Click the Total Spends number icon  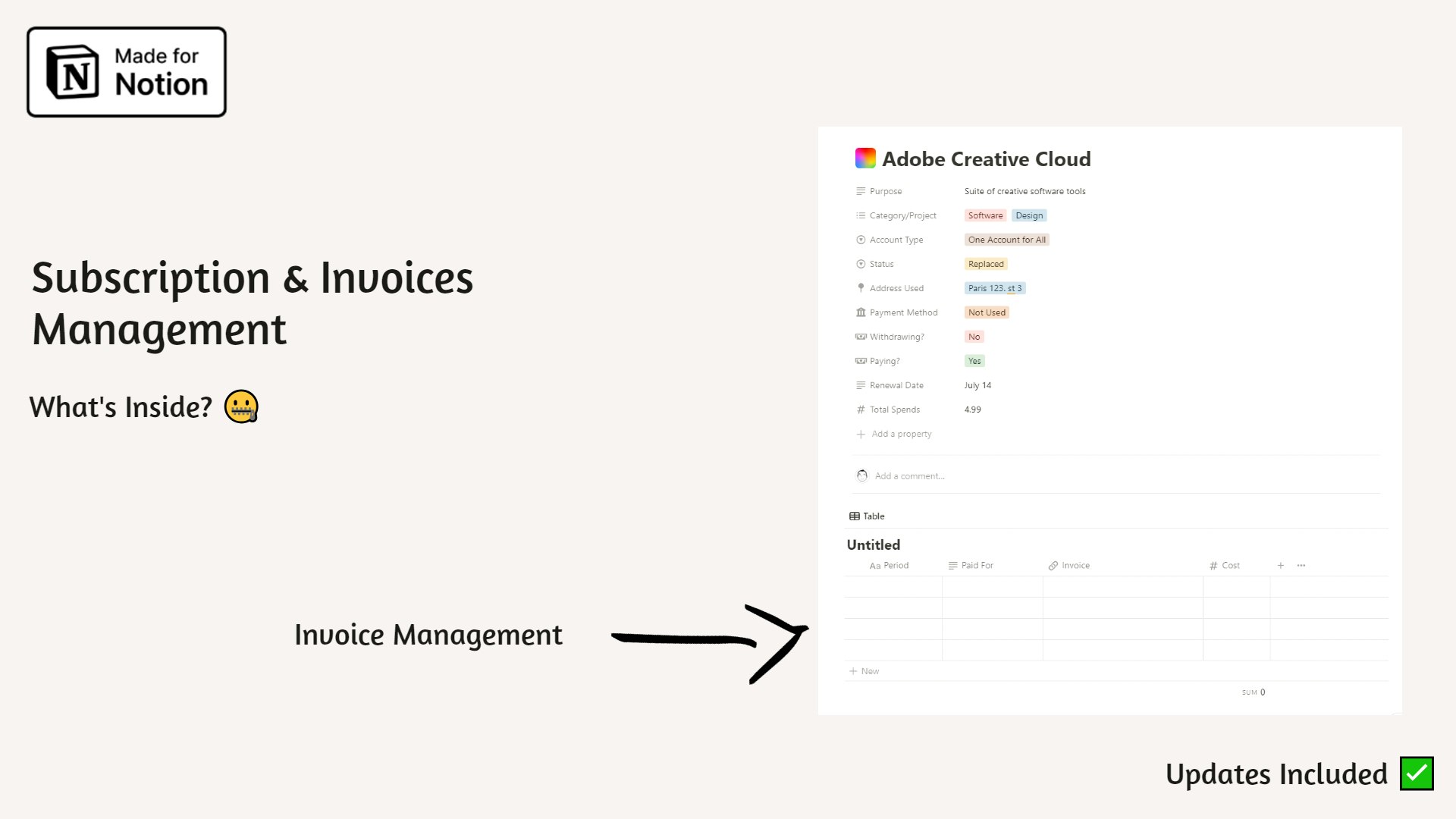coord(861,409)
